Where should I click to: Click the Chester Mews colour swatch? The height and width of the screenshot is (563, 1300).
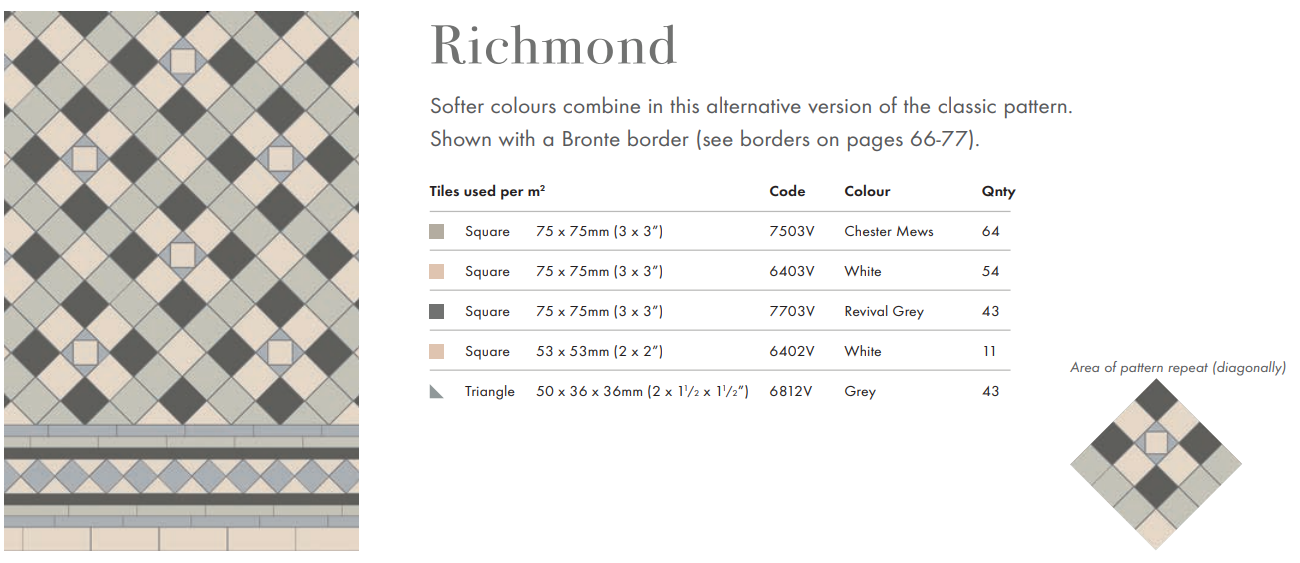click(436, 232)
